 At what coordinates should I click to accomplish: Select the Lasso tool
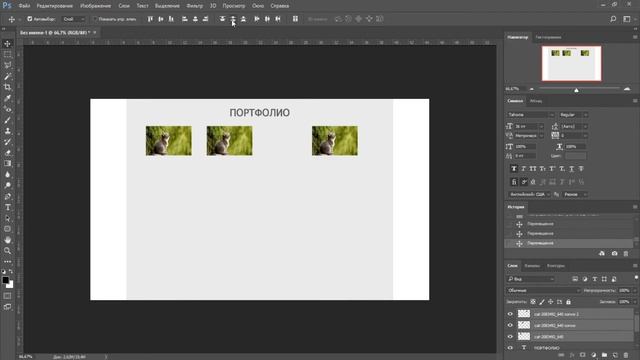[7, 65]
